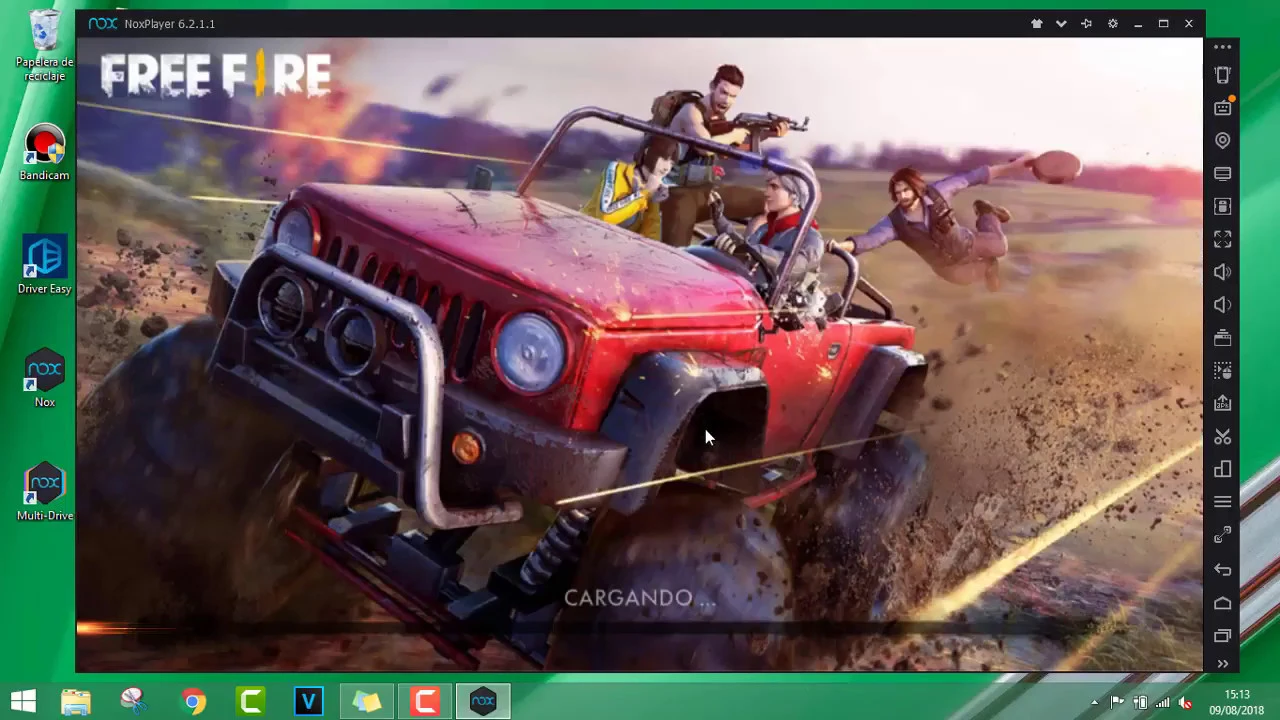Viewport: 1280px width, 720px height.
Task: Open the Papelera de reciclaje desktop icon
Action: coord(44,46)
